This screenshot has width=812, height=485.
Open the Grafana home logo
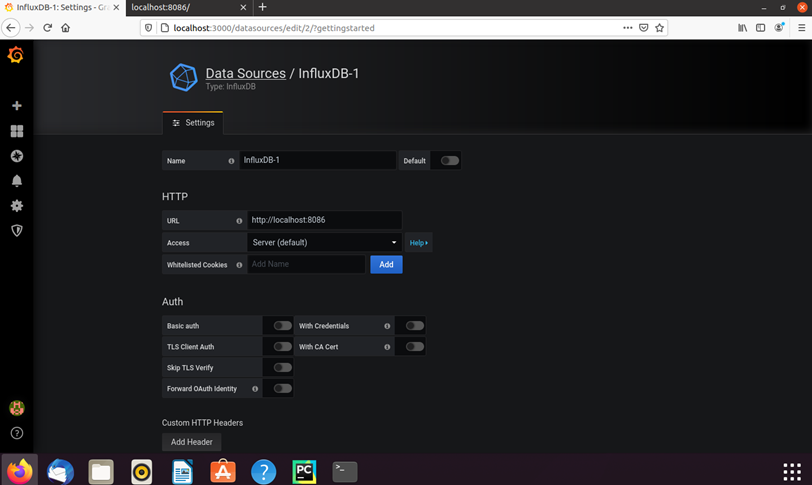click(16, 54)
